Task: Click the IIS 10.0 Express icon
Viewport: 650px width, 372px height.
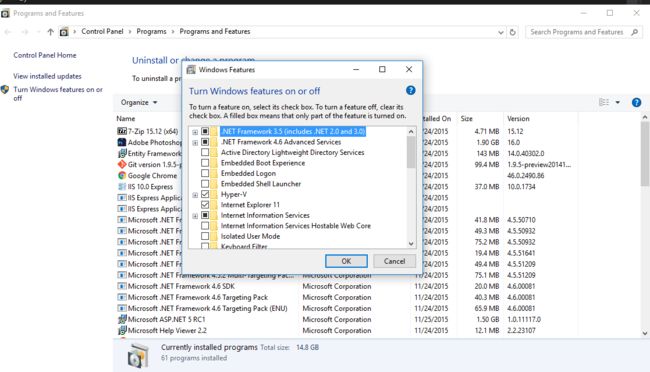Action: pos(122,187)
